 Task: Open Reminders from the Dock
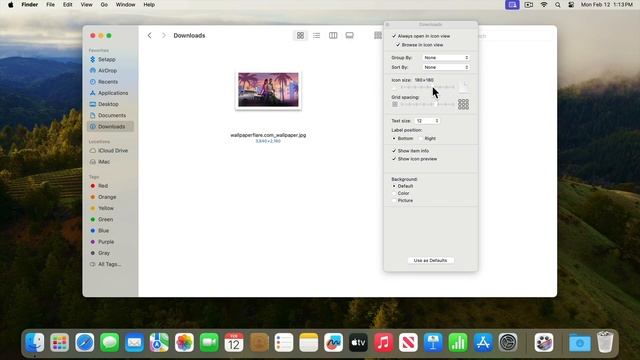pos(284,342)
